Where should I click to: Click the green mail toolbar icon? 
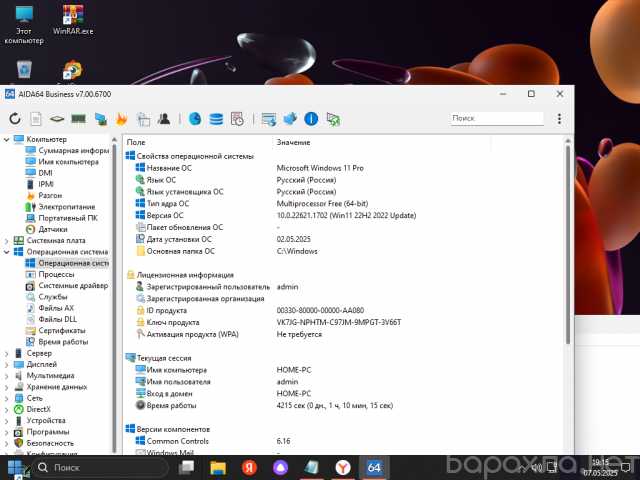pos(333,119)
